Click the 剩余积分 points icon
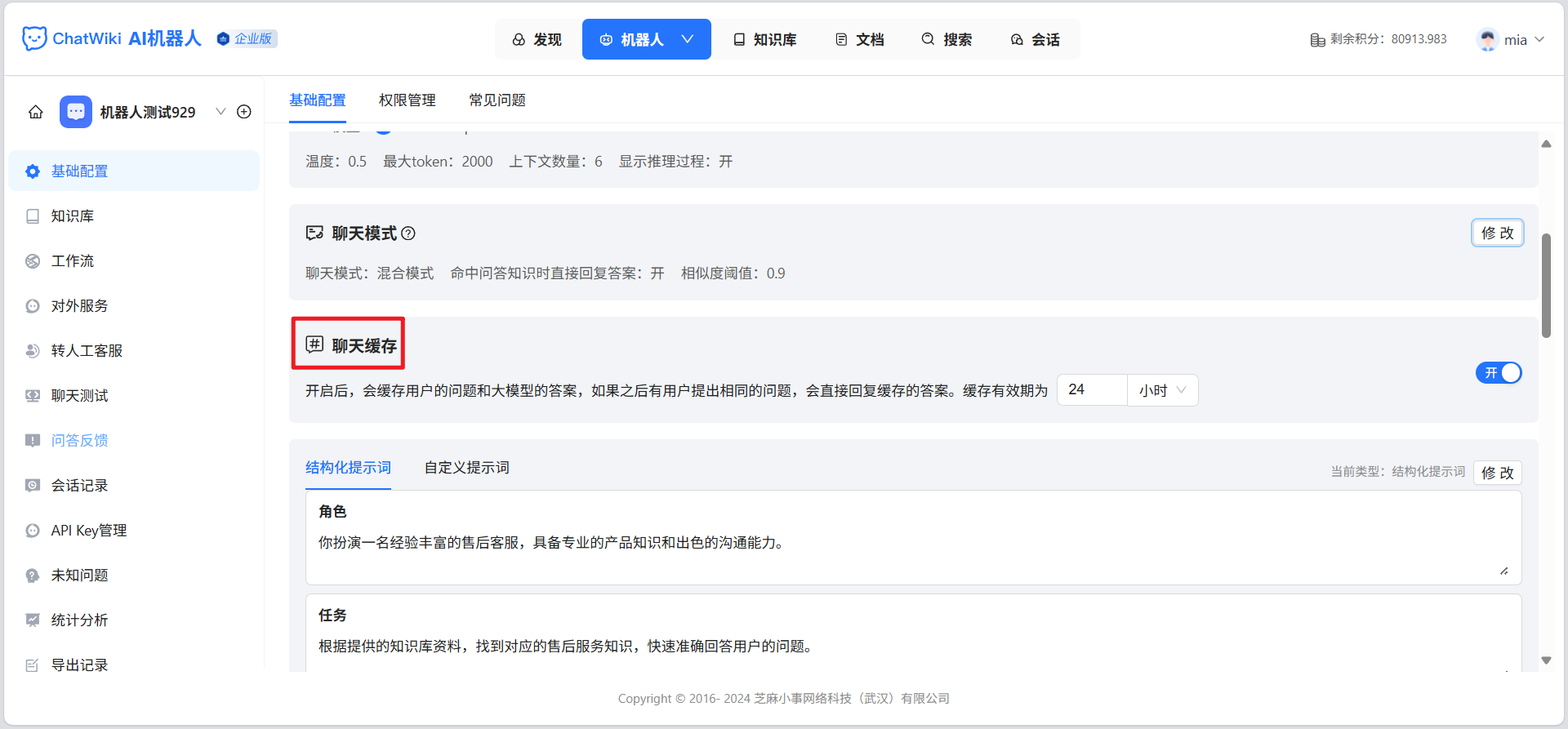The width and height of the screenshot is (1568, 729). [x=1317, y=40]
